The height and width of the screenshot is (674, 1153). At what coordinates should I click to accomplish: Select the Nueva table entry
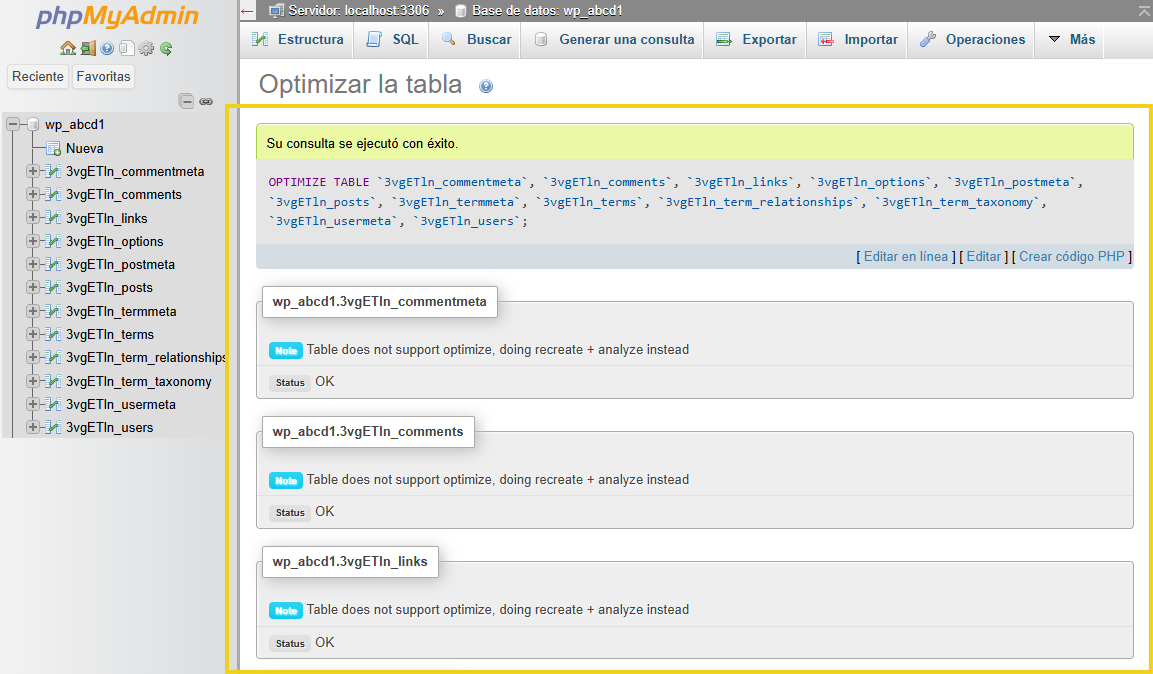tap(85, 148)
